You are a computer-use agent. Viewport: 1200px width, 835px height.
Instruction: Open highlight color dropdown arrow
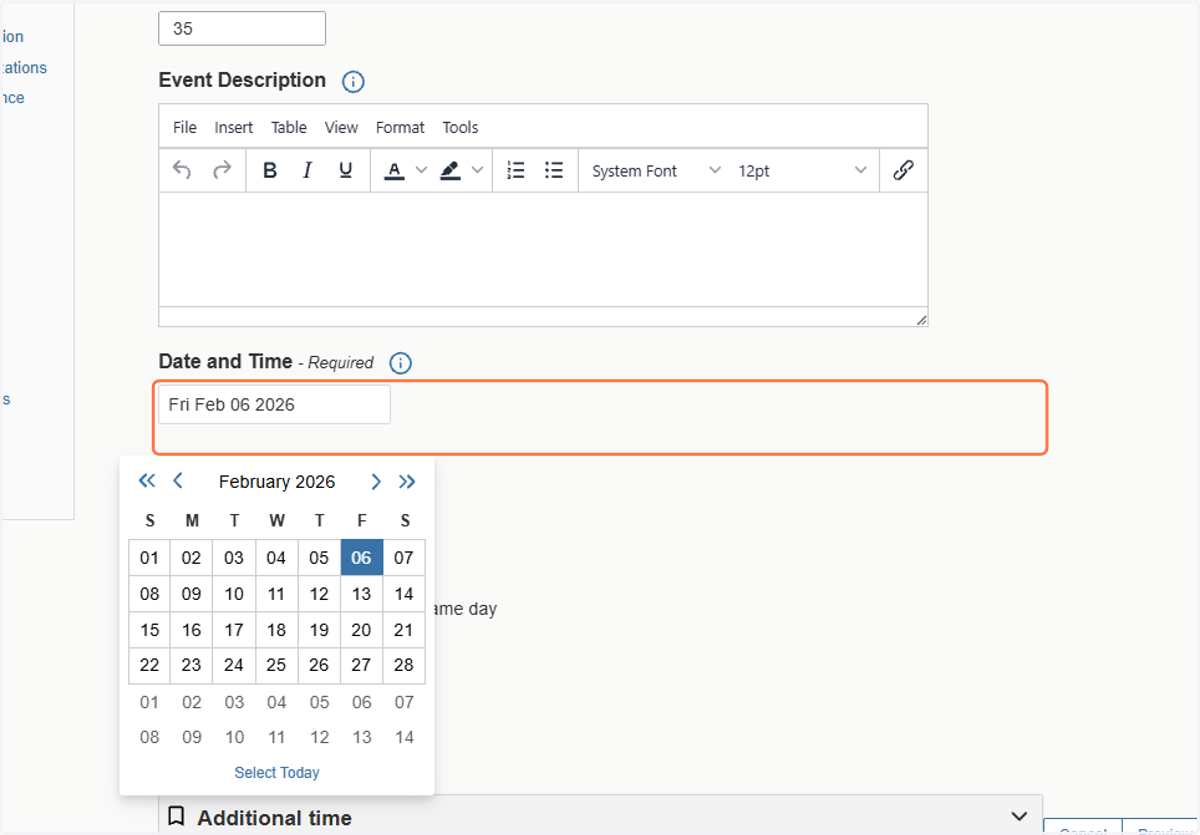pyautogui.click(x=477, y=170)
